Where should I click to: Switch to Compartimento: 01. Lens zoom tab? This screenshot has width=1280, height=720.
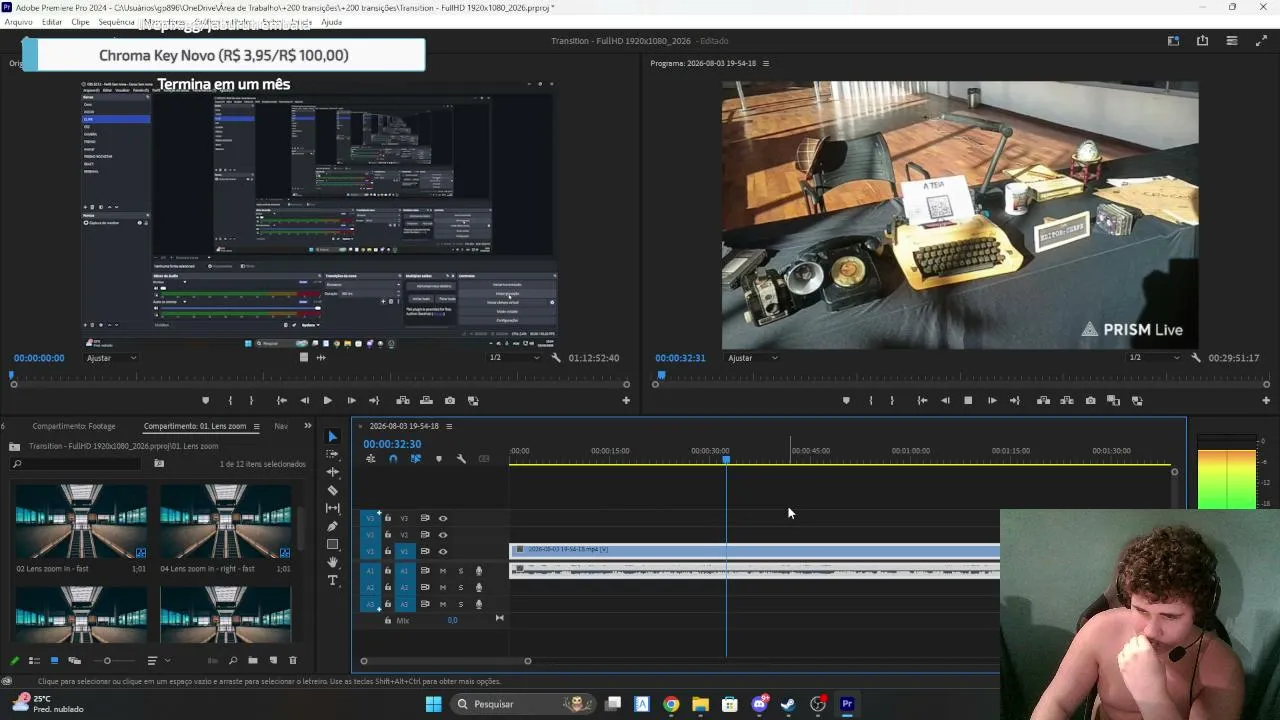point(195,426)
